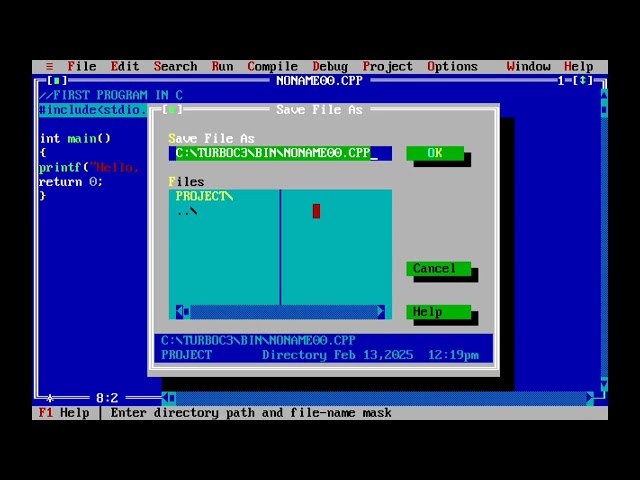Open the Help menu
The height and width of the screenshot is (480, 640).
click(x=578, y=67)
